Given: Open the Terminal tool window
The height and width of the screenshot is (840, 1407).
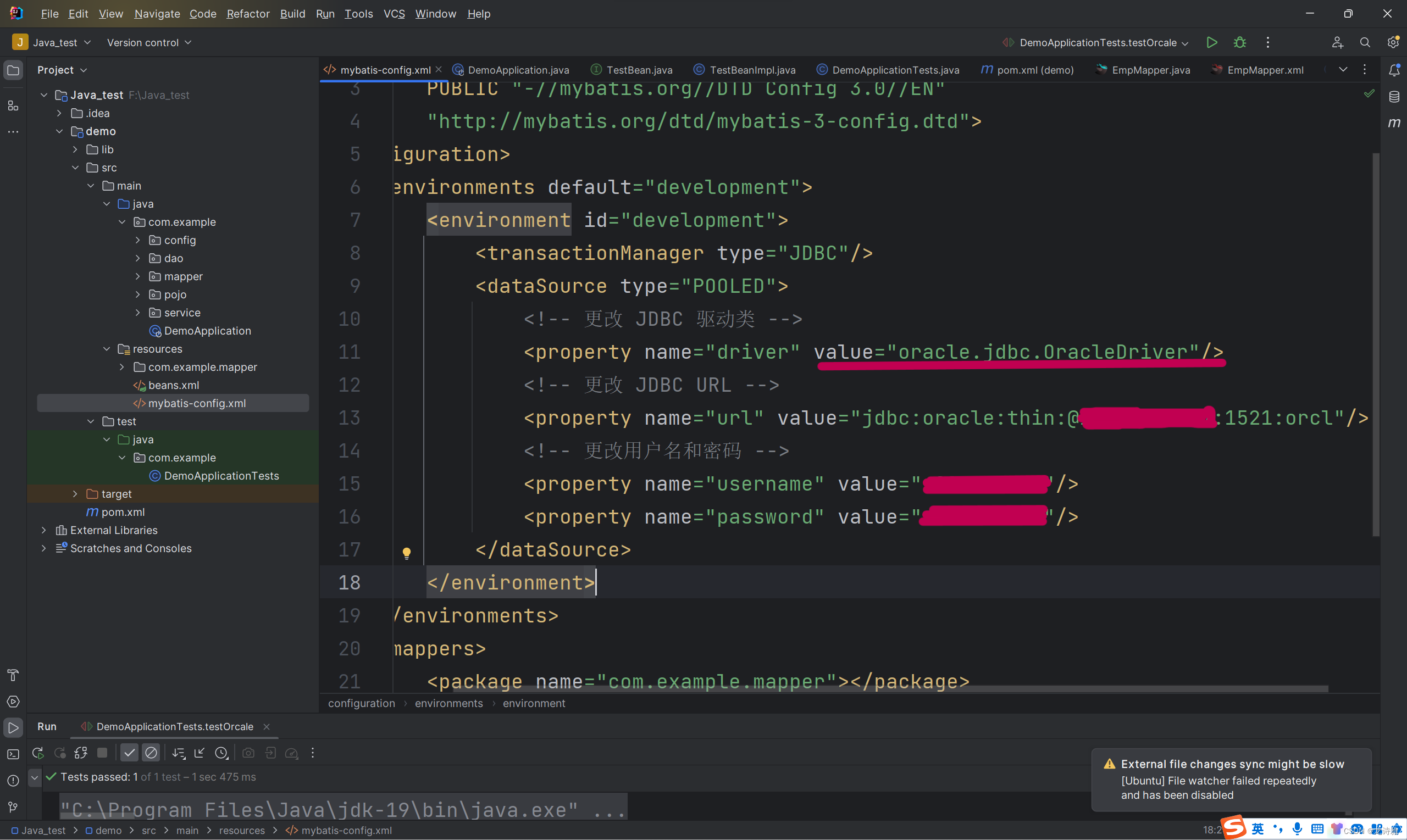Looking at the screenshot, I should coord(13,754).
